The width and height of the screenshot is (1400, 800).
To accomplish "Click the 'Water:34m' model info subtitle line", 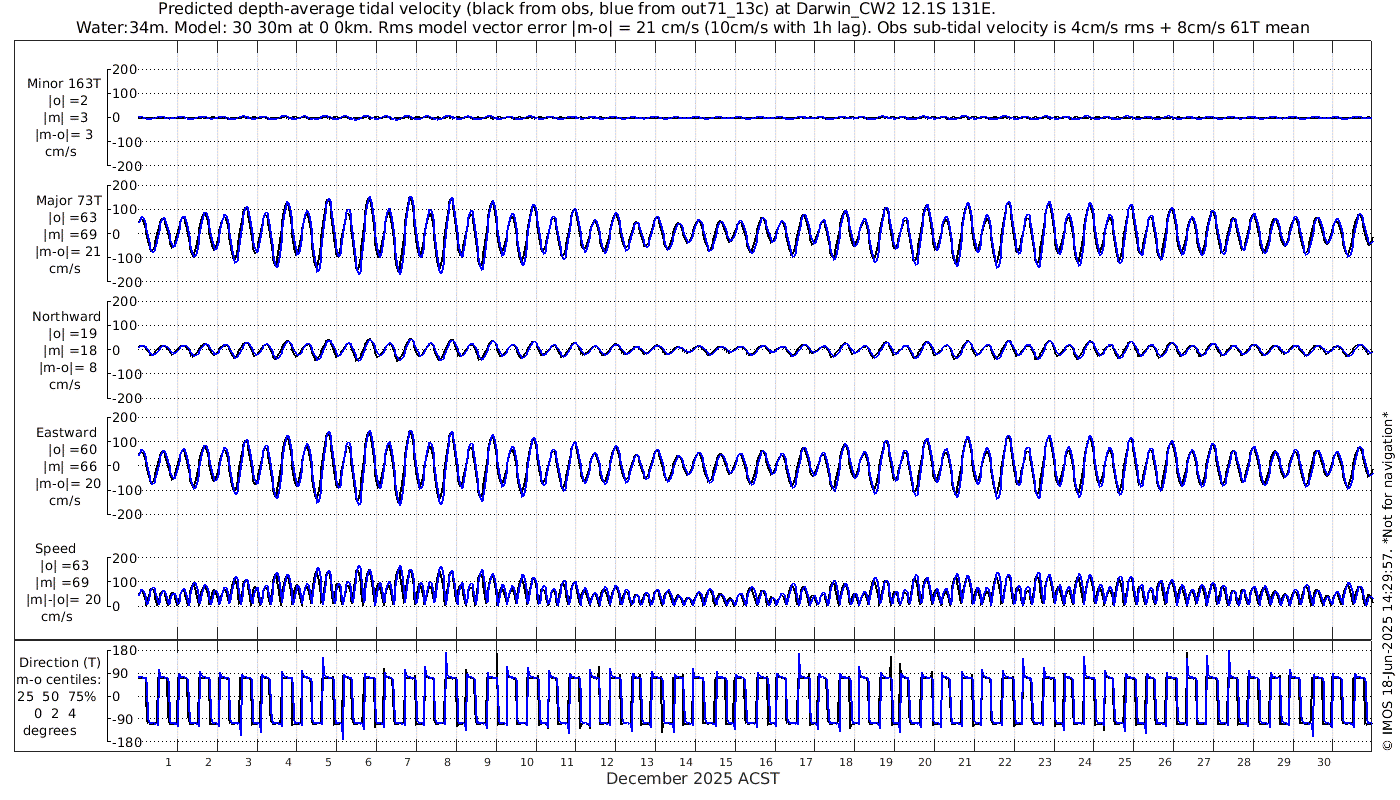I will pos(692,27).
